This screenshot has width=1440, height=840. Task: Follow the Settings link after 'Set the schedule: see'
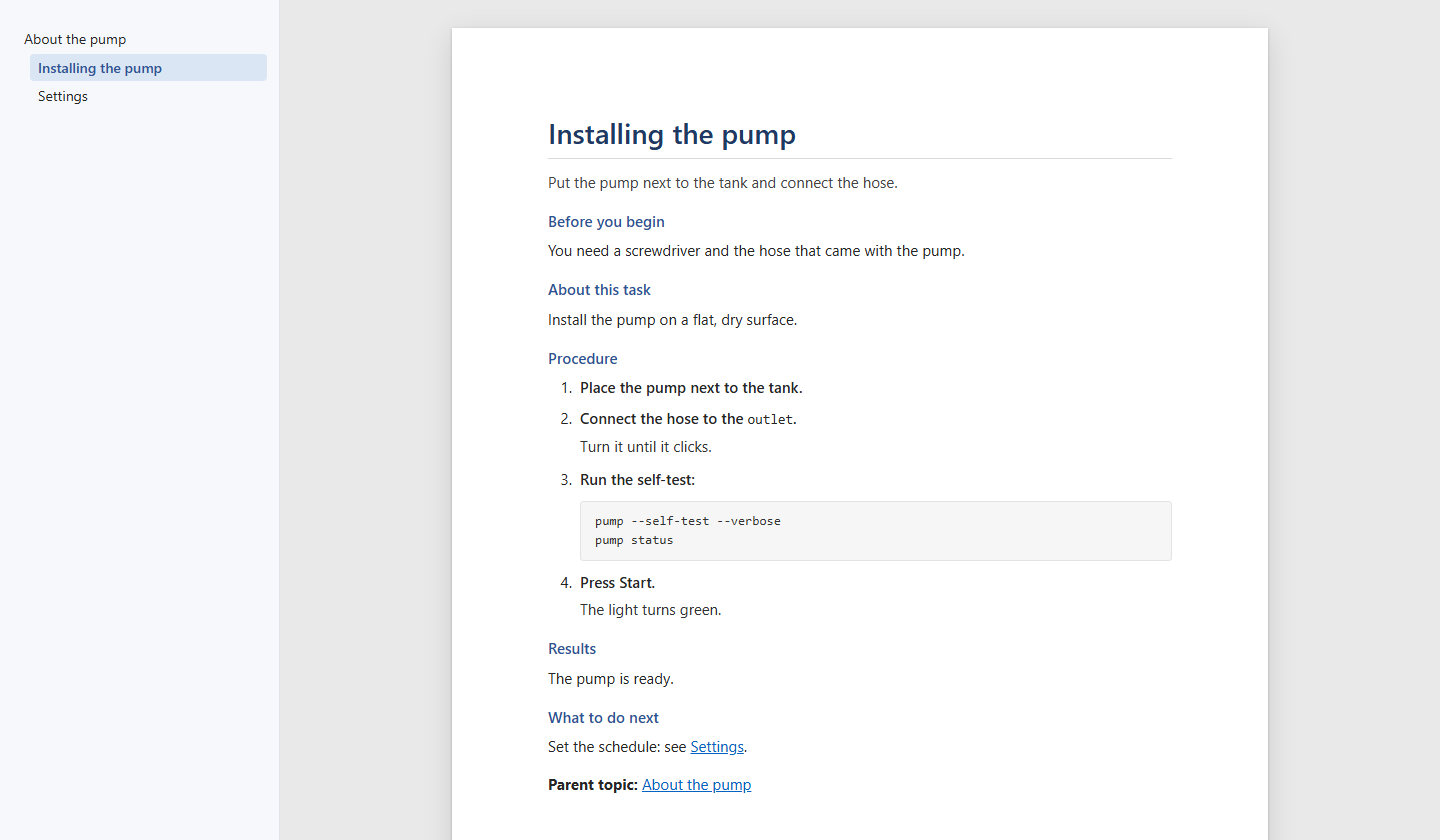pos(717,747)
